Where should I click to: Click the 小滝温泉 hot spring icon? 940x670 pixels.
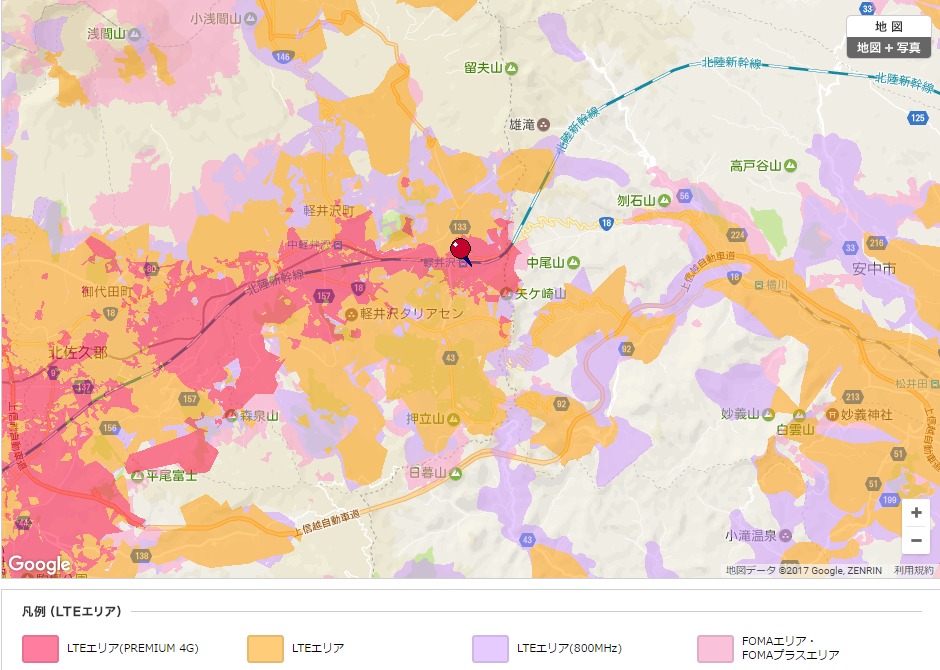784,535
